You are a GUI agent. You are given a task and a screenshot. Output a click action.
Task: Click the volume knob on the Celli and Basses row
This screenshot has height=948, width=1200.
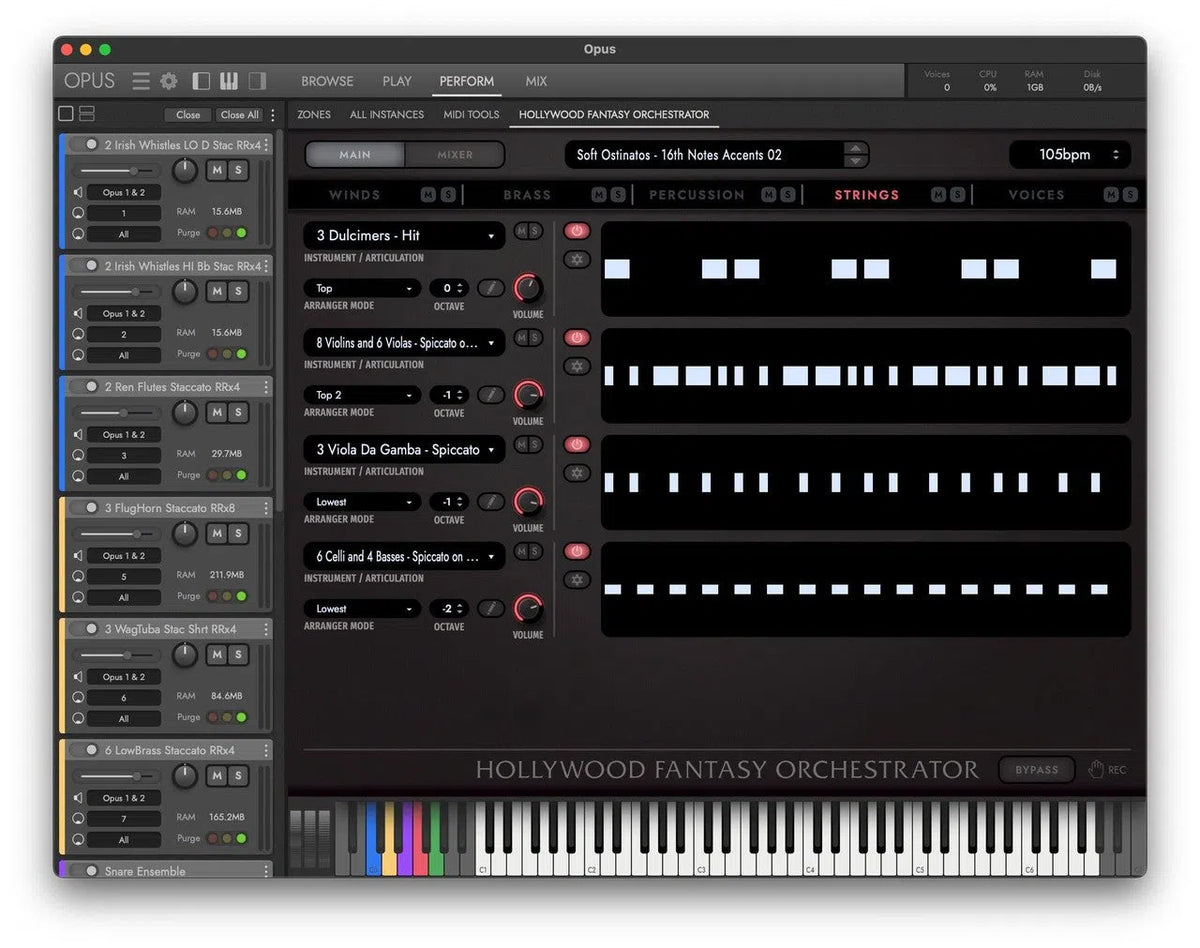(x=527, y=608)
